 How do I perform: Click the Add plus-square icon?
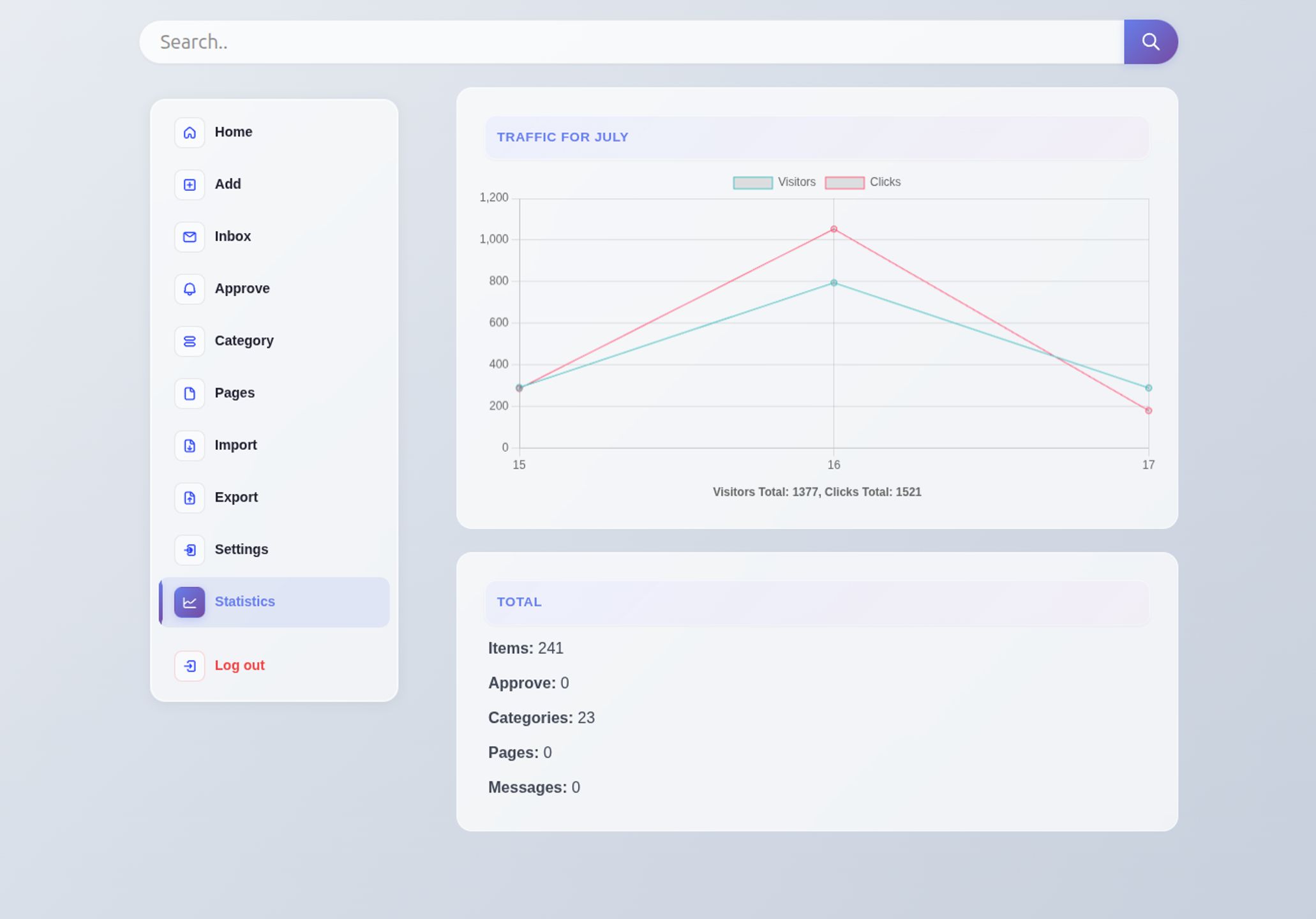pyautogui.click(x=190, y=185)
